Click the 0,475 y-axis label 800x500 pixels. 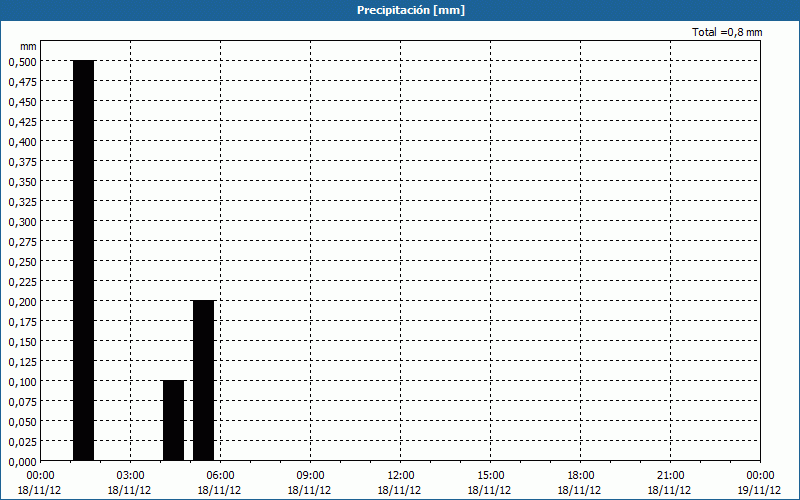click(x=23, y=82)
